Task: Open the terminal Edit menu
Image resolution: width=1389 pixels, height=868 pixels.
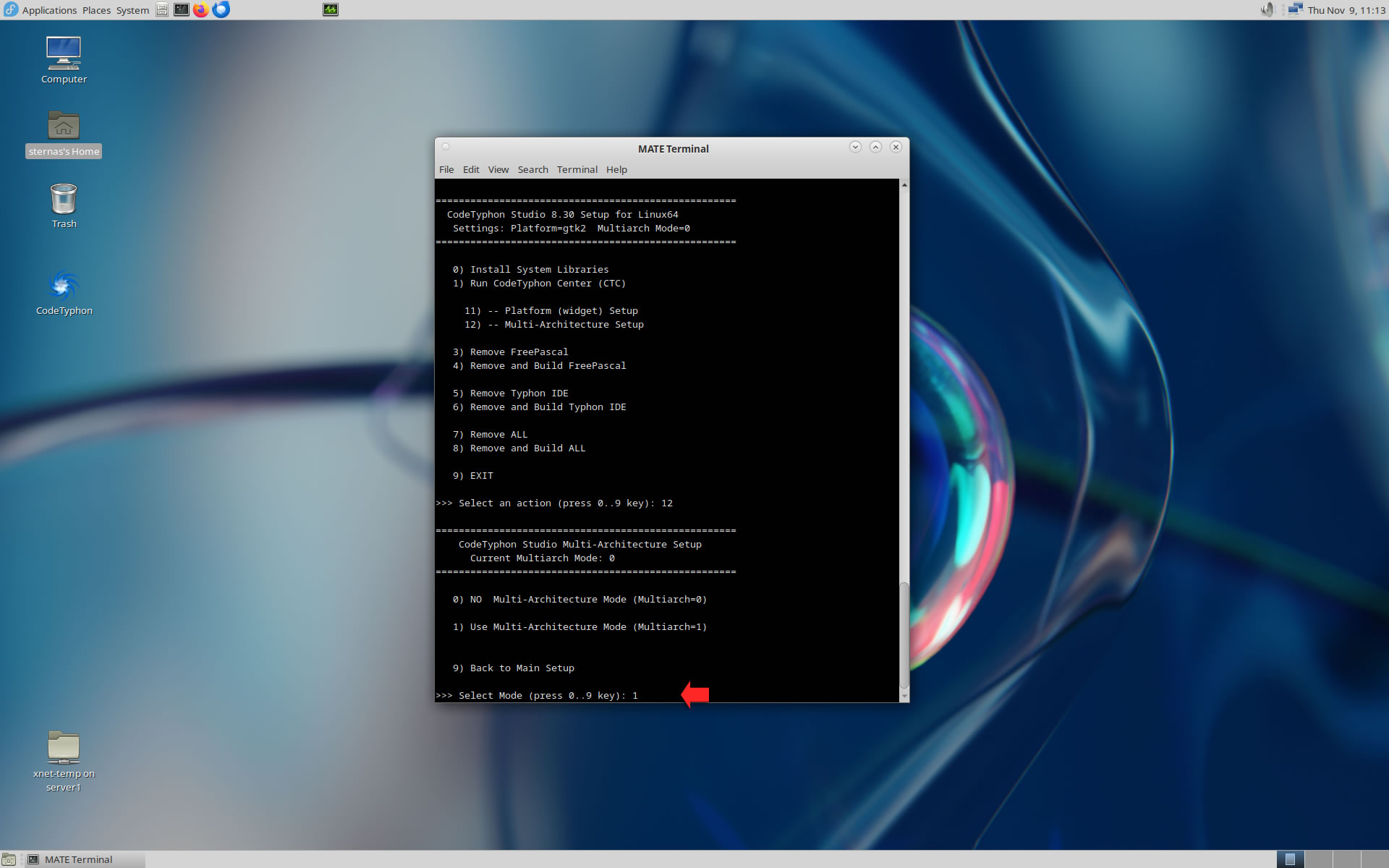Action: point(471,169)
